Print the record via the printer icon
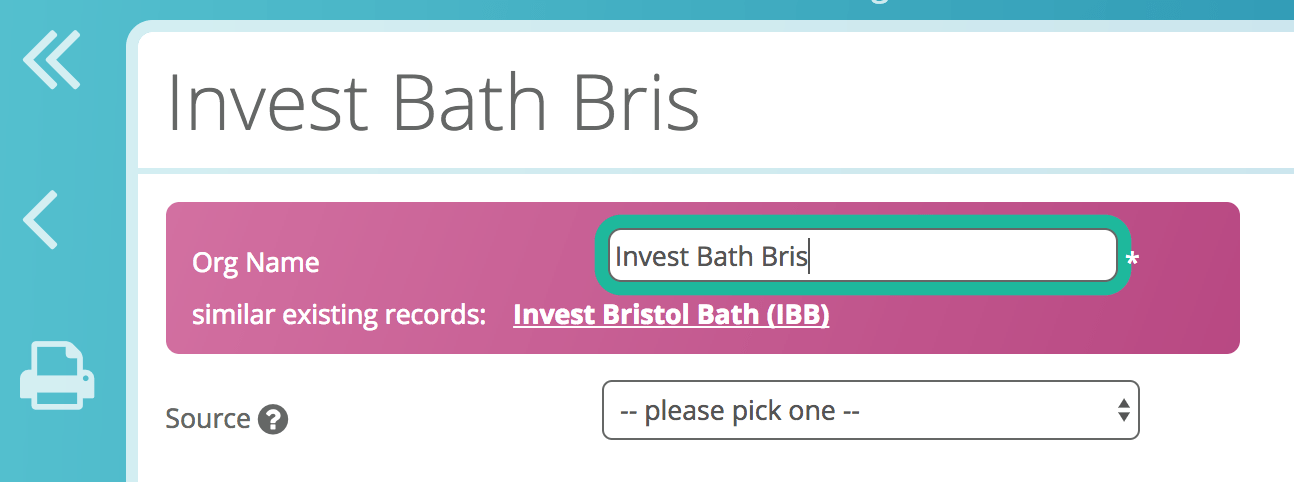This screenshot has height=482, width=1294. (x=57, y=375)
